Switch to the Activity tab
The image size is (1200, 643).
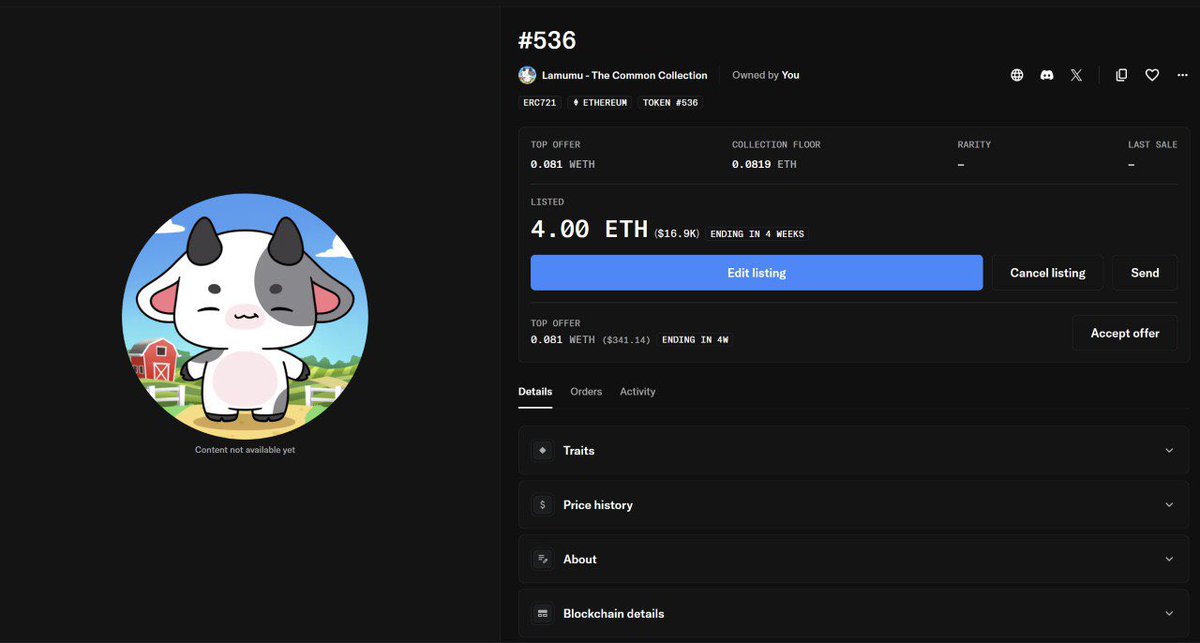637,392
